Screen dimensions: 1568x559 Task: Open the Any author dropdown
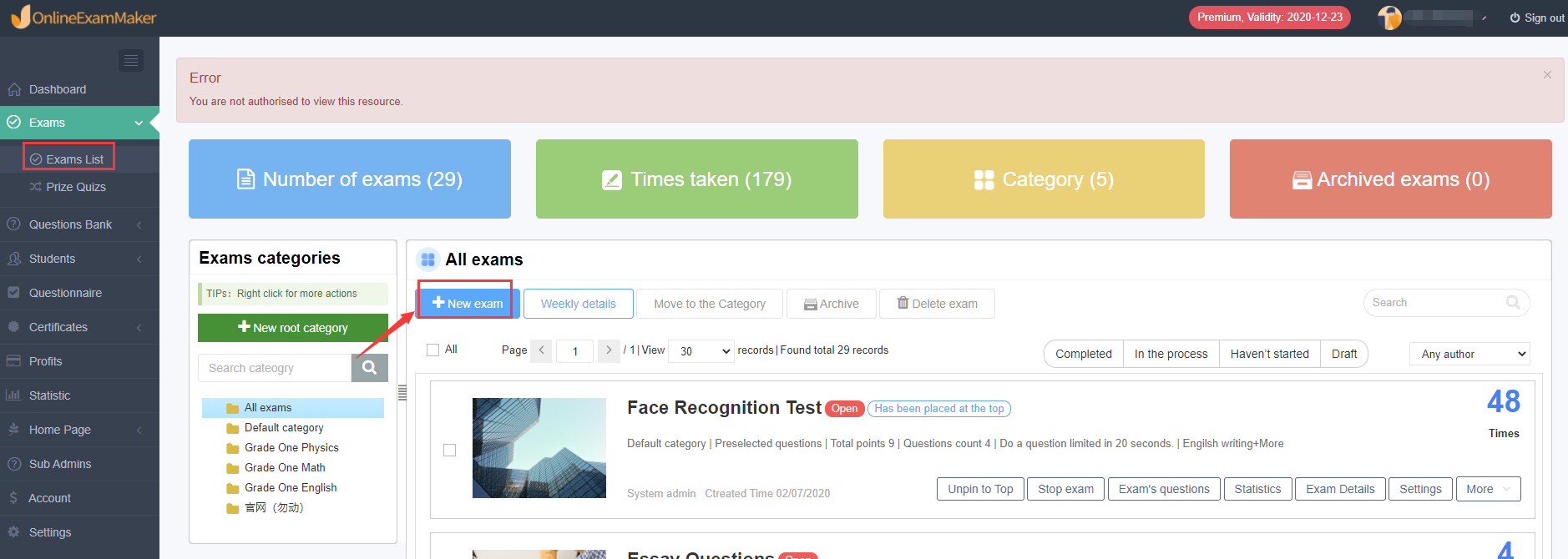[1469, 354]
